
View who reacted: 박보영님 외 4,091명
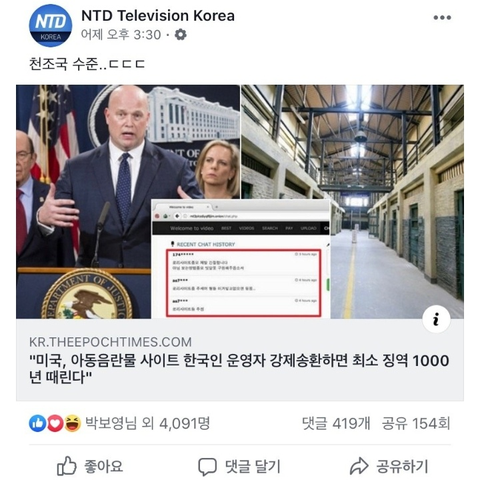[148, 423]
